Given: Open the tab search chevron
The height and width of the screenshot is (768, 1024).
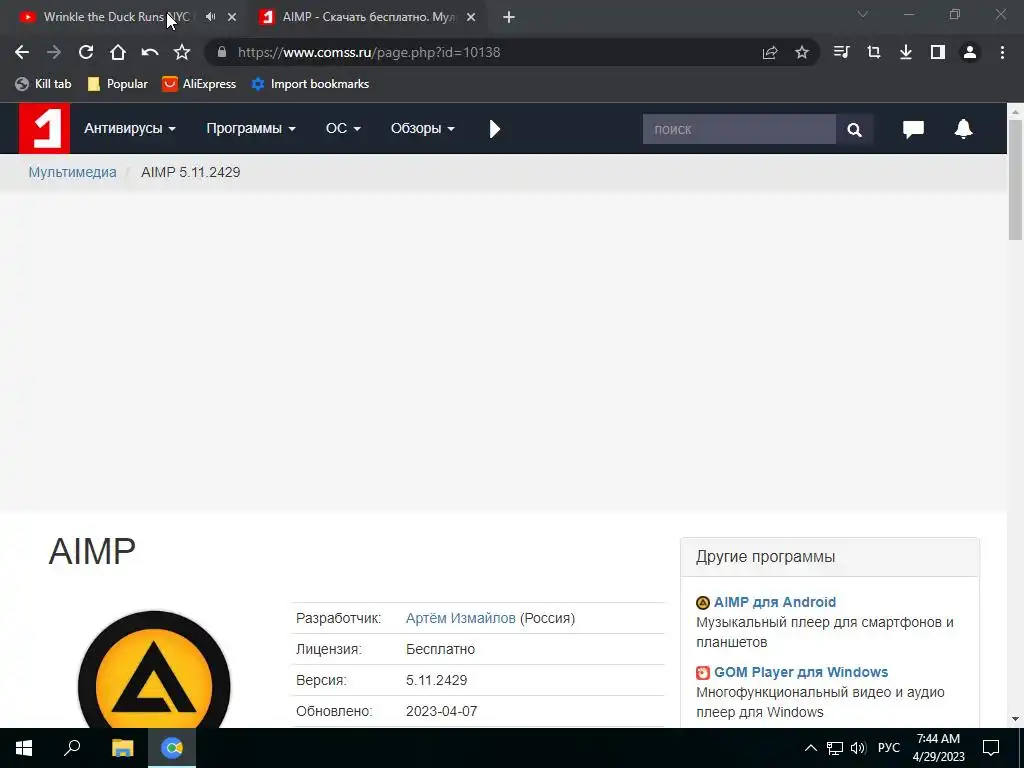Looking at the screenshot, I should [863, 14].
